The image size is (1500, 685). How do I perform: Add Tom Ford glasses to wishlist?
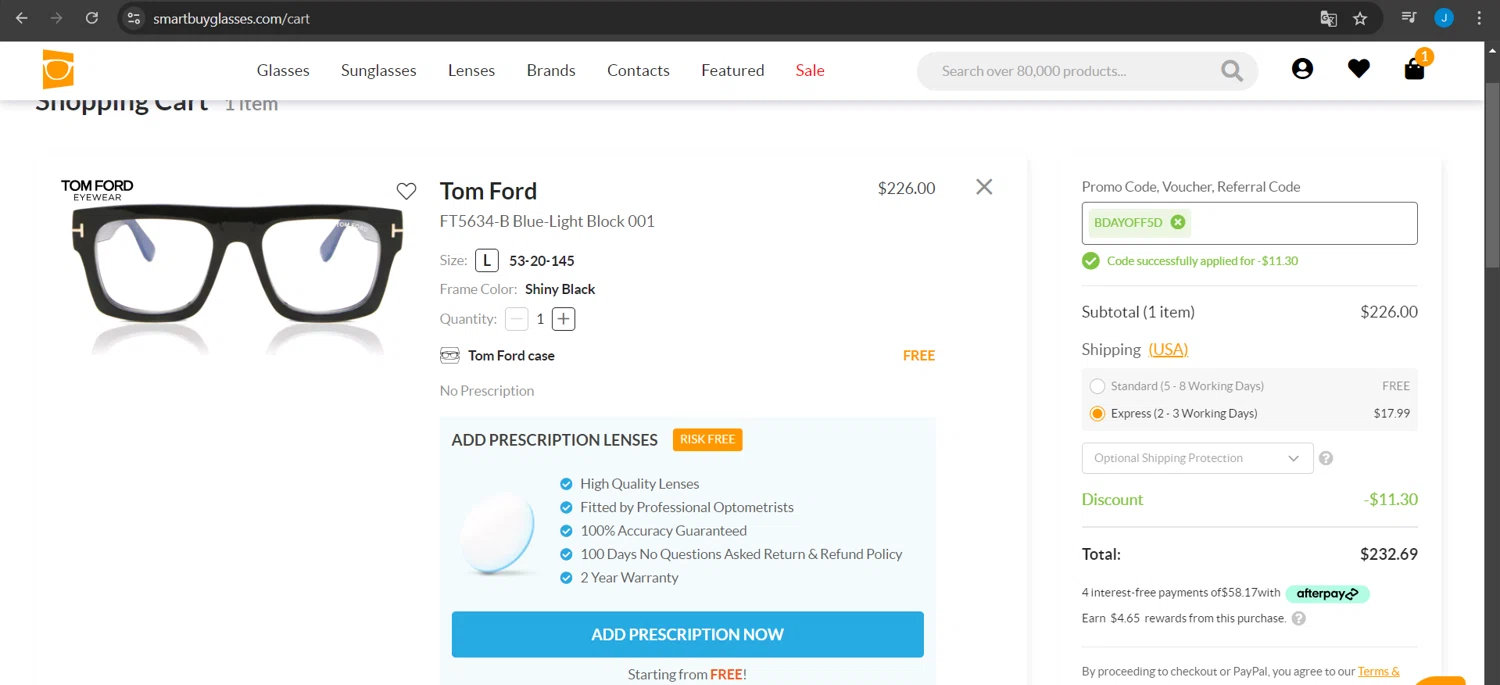point(406,191)
